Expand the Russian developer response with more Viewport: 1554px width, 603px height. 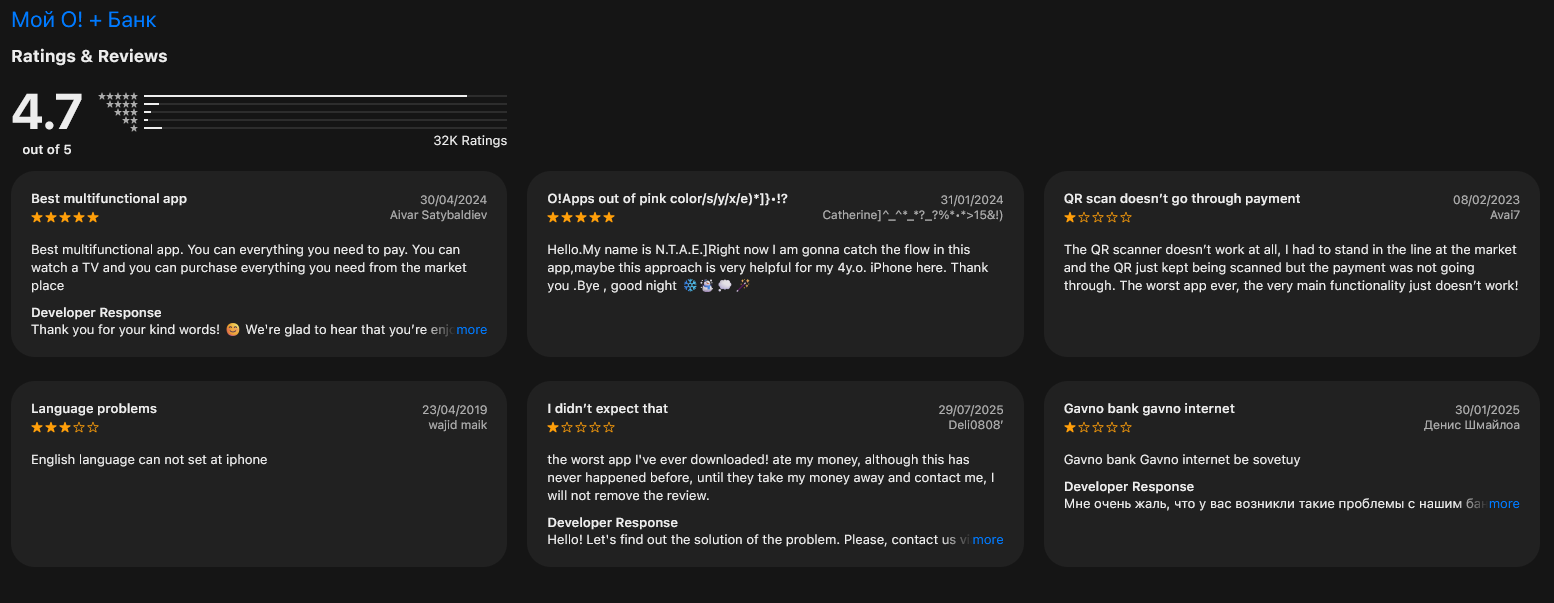tap(1503, 504)
